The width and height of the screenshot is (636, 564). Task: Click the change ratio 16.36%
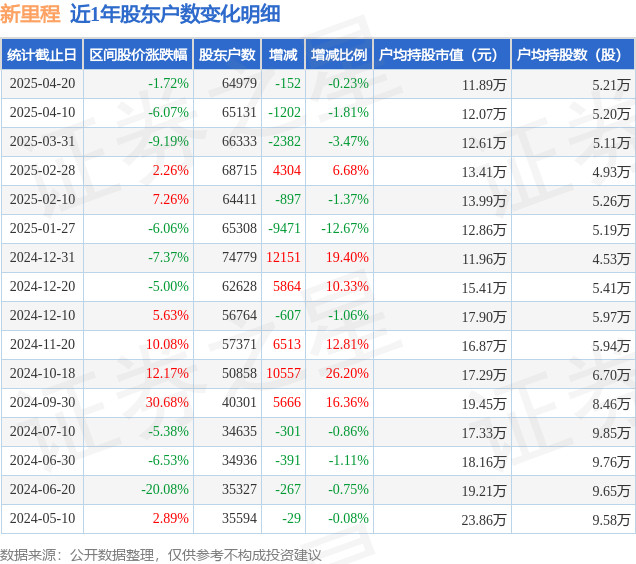click(x=348, y=403)
